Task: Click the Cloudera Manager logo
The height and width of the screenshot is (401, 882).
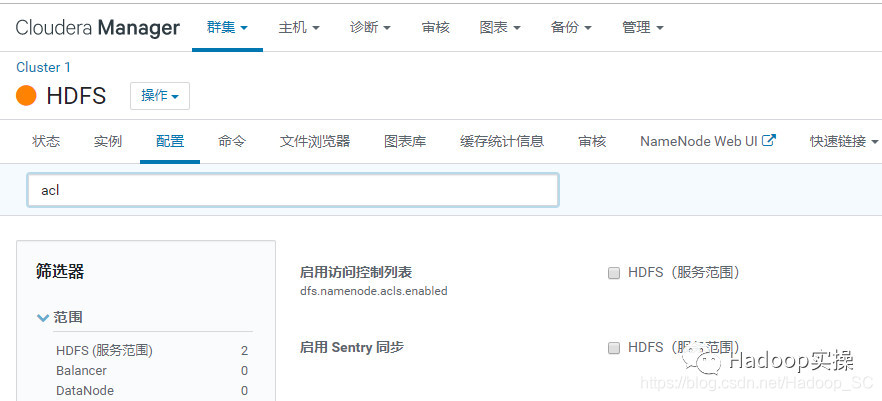Action: pos(97,28)
